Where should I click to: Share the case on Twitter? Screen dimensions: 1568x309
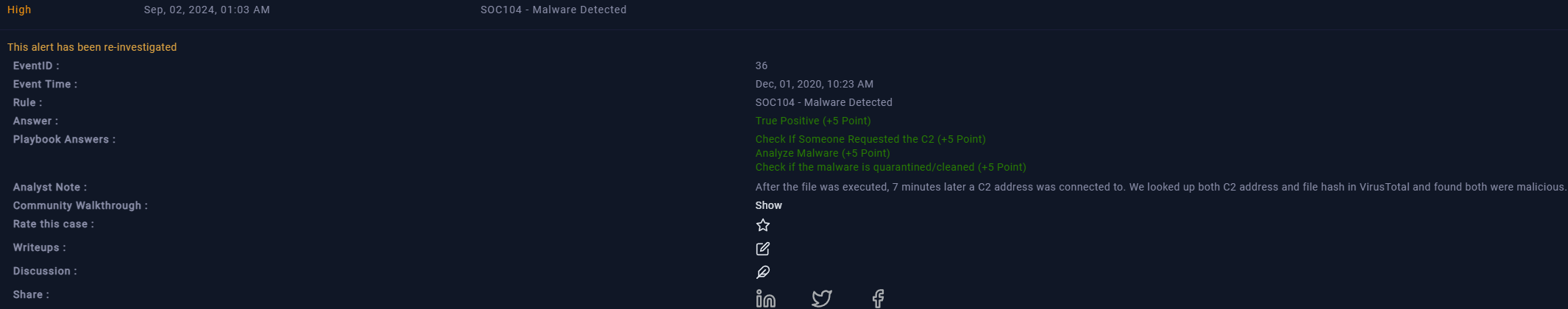tap(821, 298)
